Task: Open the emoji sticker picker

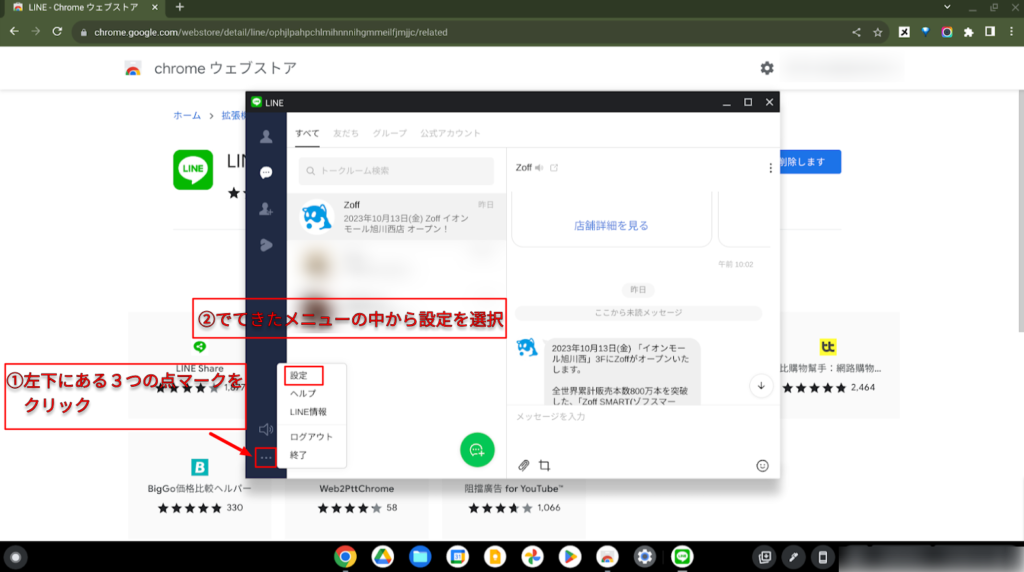Action: [x=762, y=465]
